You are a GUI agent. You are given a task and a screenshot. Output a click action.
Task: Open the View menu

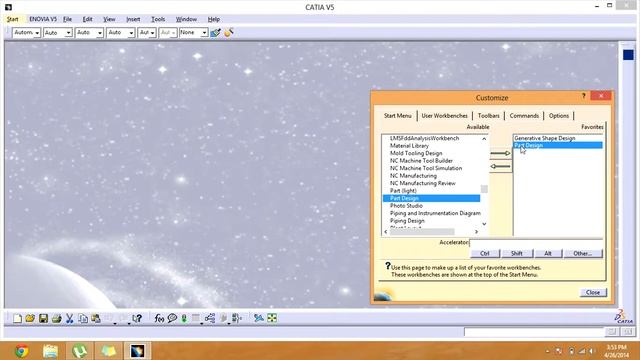click(109, 19)
